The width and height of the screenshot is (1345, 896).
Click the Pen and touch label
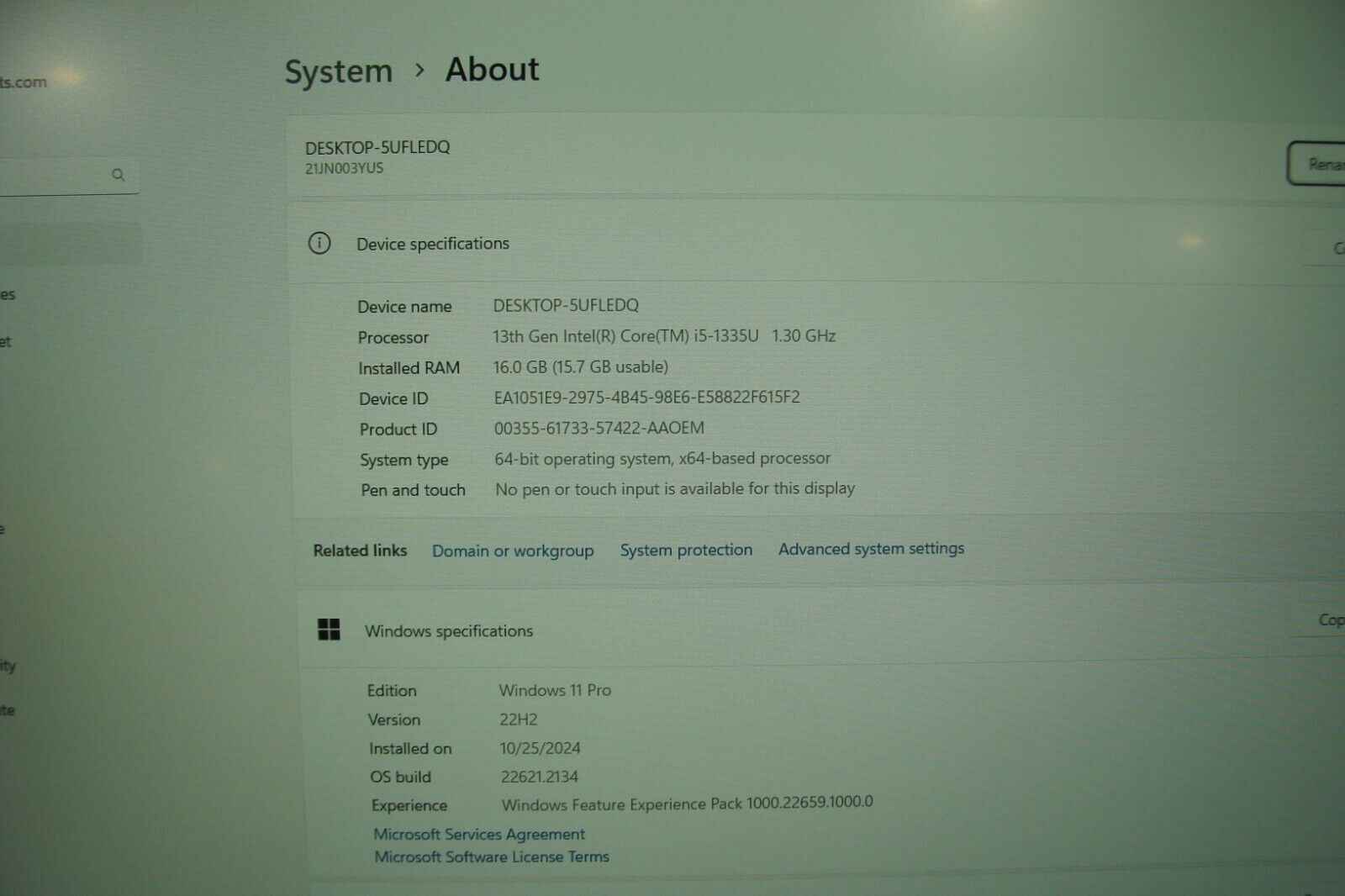pyautogui.click(x=413, y=490)
